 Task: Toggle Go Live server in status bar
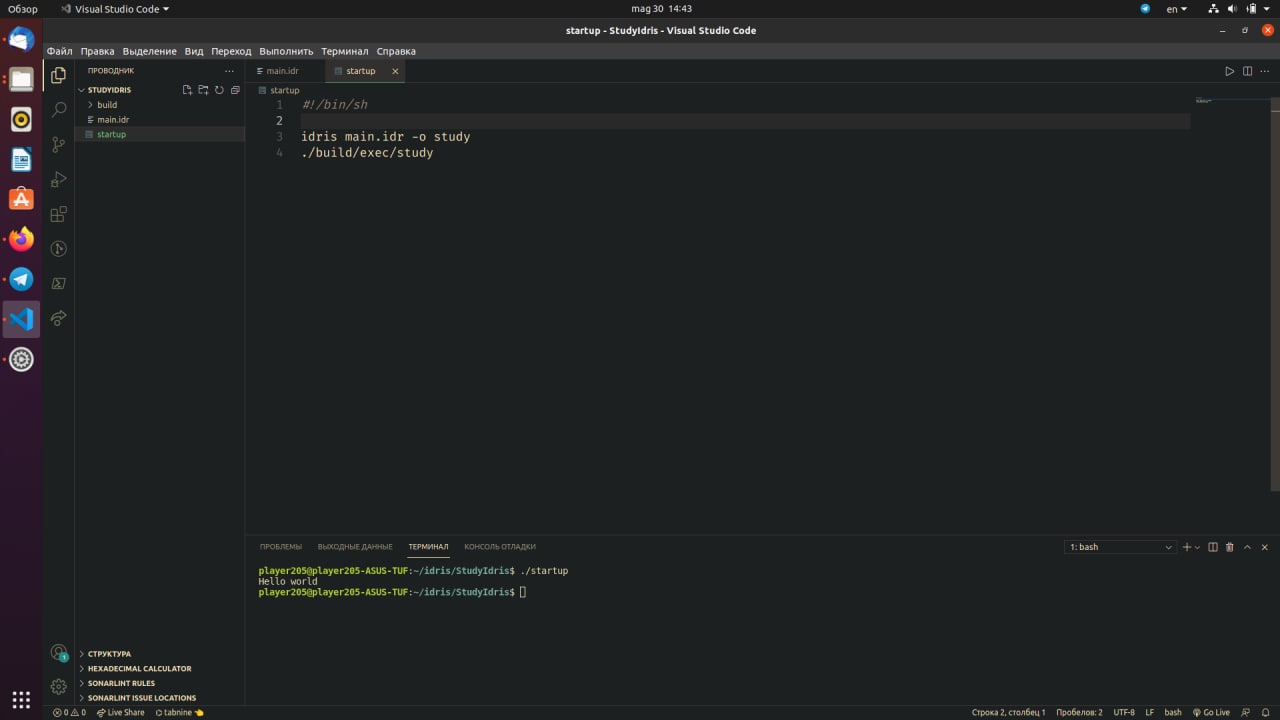[1211, 712]
